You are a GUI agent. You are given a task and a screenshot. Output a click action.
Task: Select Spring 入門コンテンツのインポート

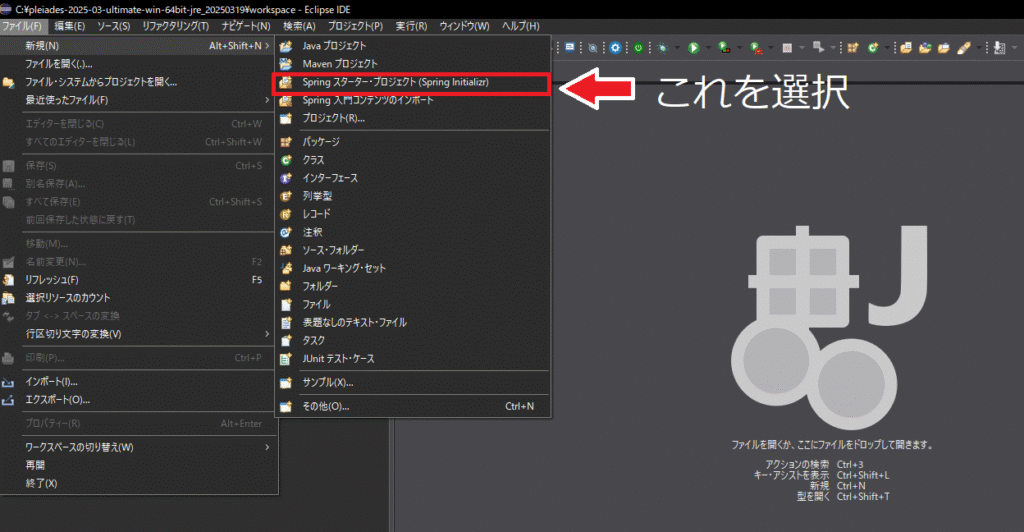[x=413, y=101]
